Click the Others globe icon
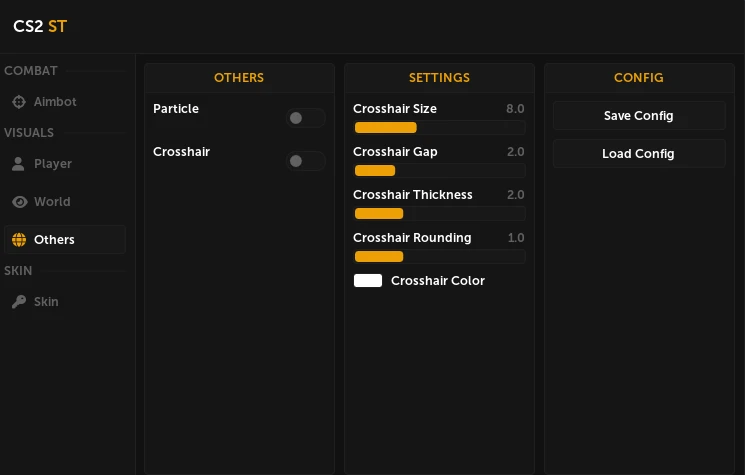Viewport: 745px width, 475px height. pyautogui.click(x=19, y=240)
